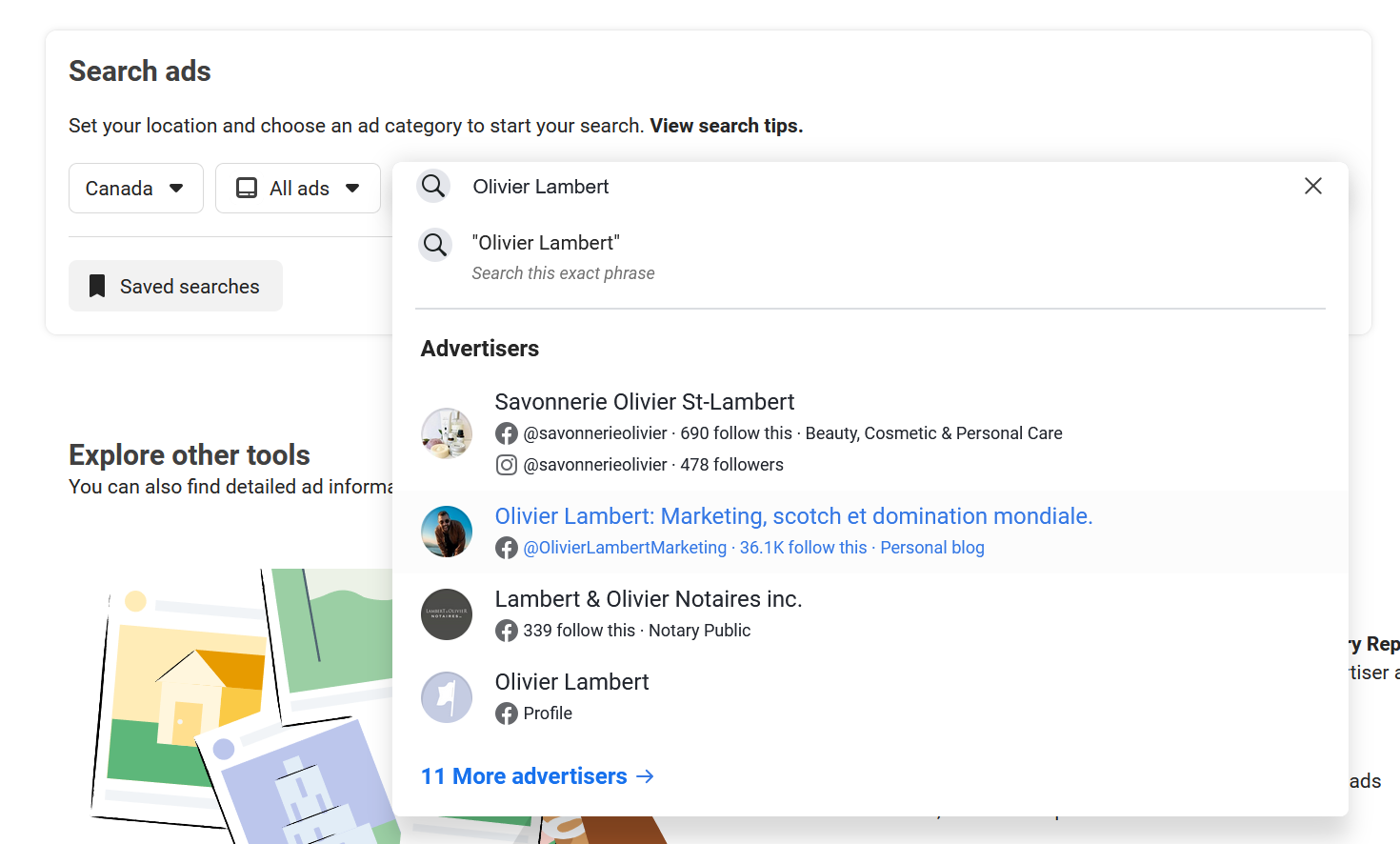Click the Olivier Lambert search text field

(857, 187)
